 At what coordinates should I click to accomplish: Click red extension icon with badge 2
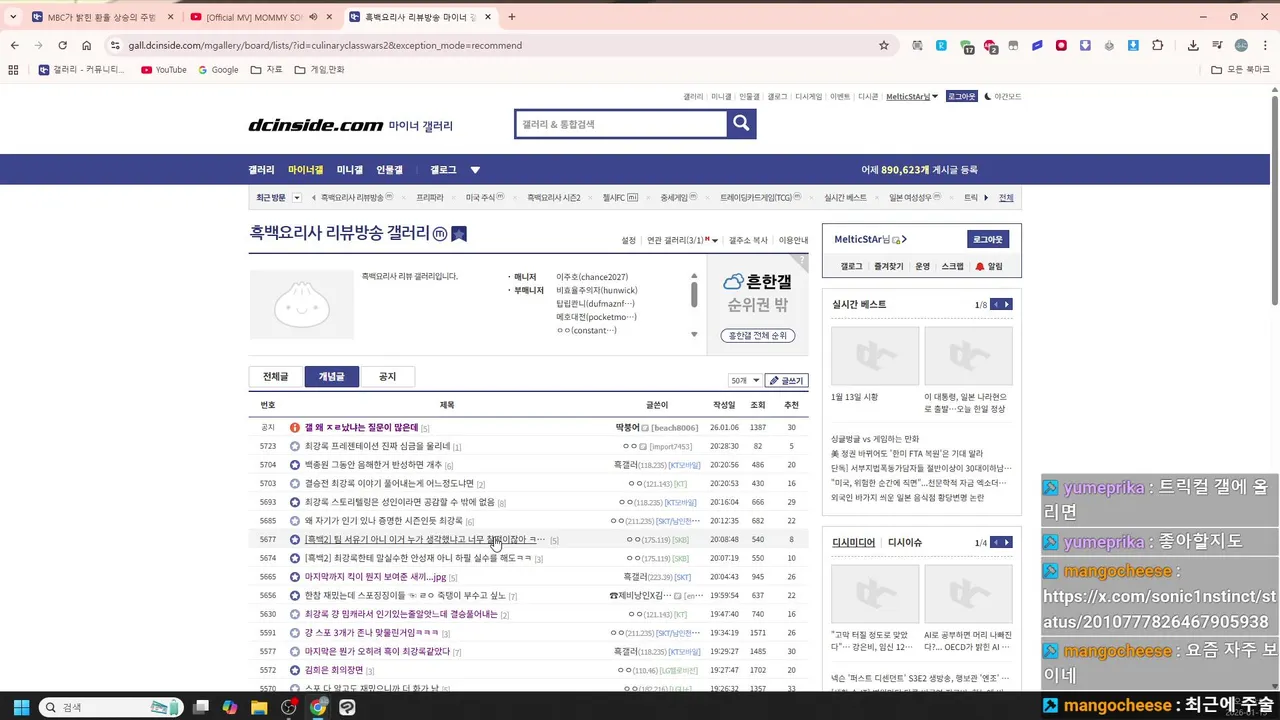[990, 46]
